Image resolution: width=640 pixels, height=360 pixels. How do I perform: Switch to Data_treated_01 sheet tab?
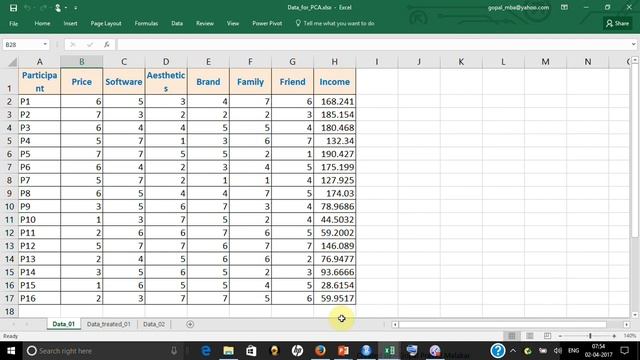pyautogui.click(x=109, y=324)
